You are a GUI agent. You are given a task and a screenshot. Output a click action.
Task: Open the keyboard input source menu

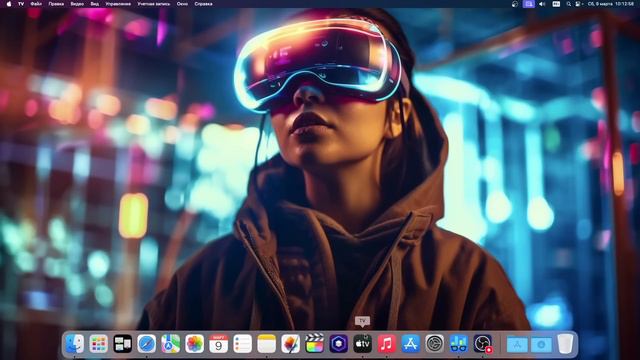[x=556, y=4]
